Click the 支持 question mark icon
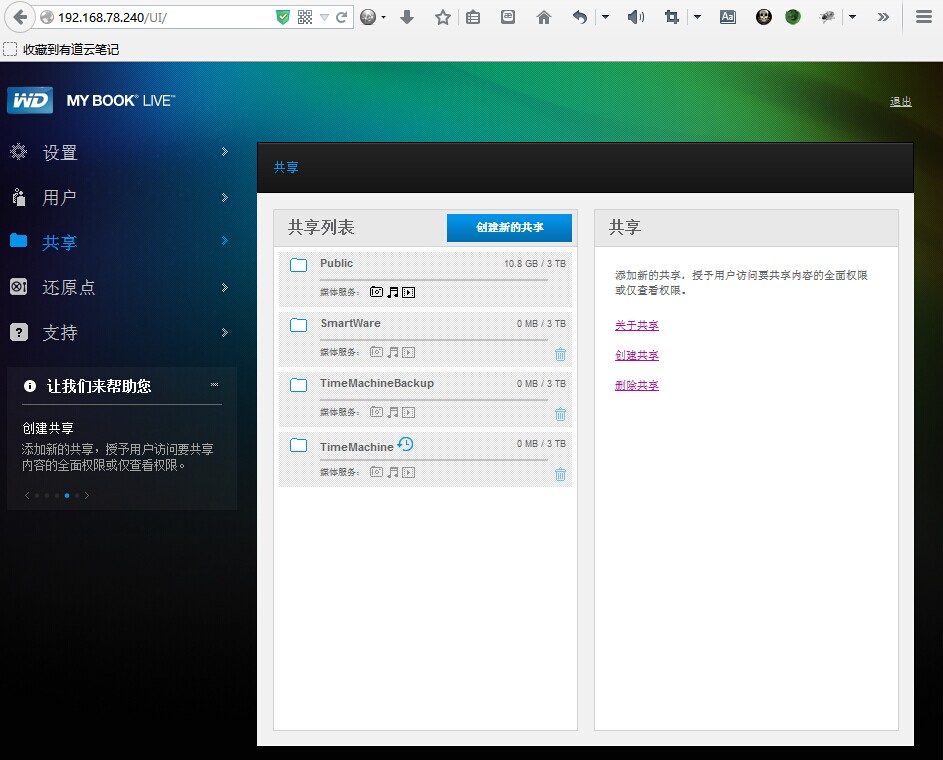Viewport: 943px width, 760px height. 19,332
